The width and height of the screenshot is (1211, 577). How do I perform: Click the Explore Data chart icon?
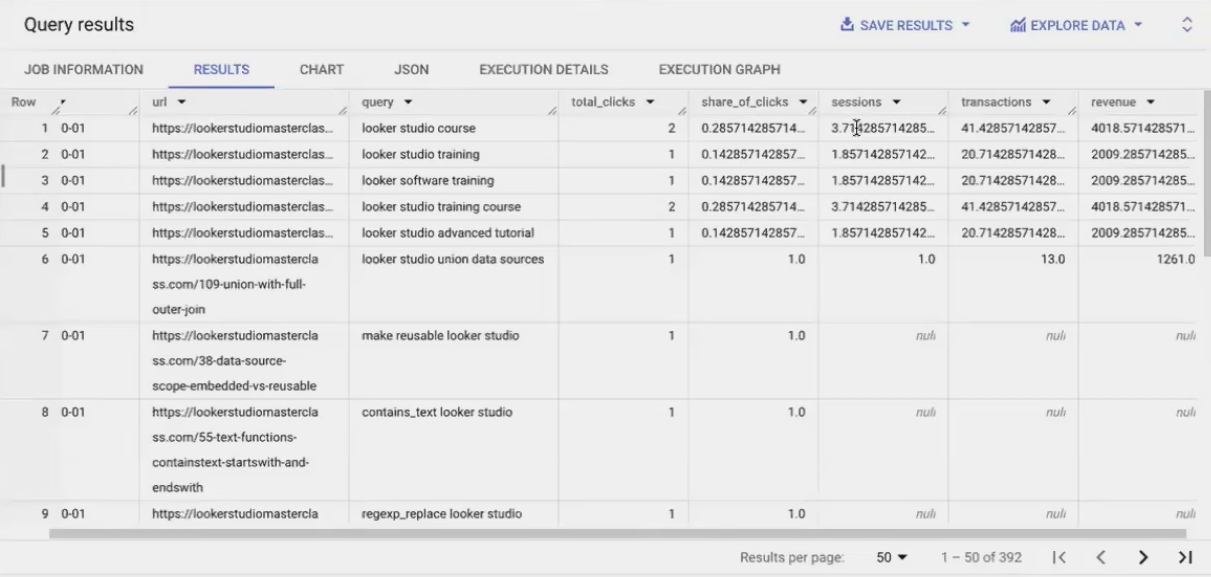pos(1017,25)
